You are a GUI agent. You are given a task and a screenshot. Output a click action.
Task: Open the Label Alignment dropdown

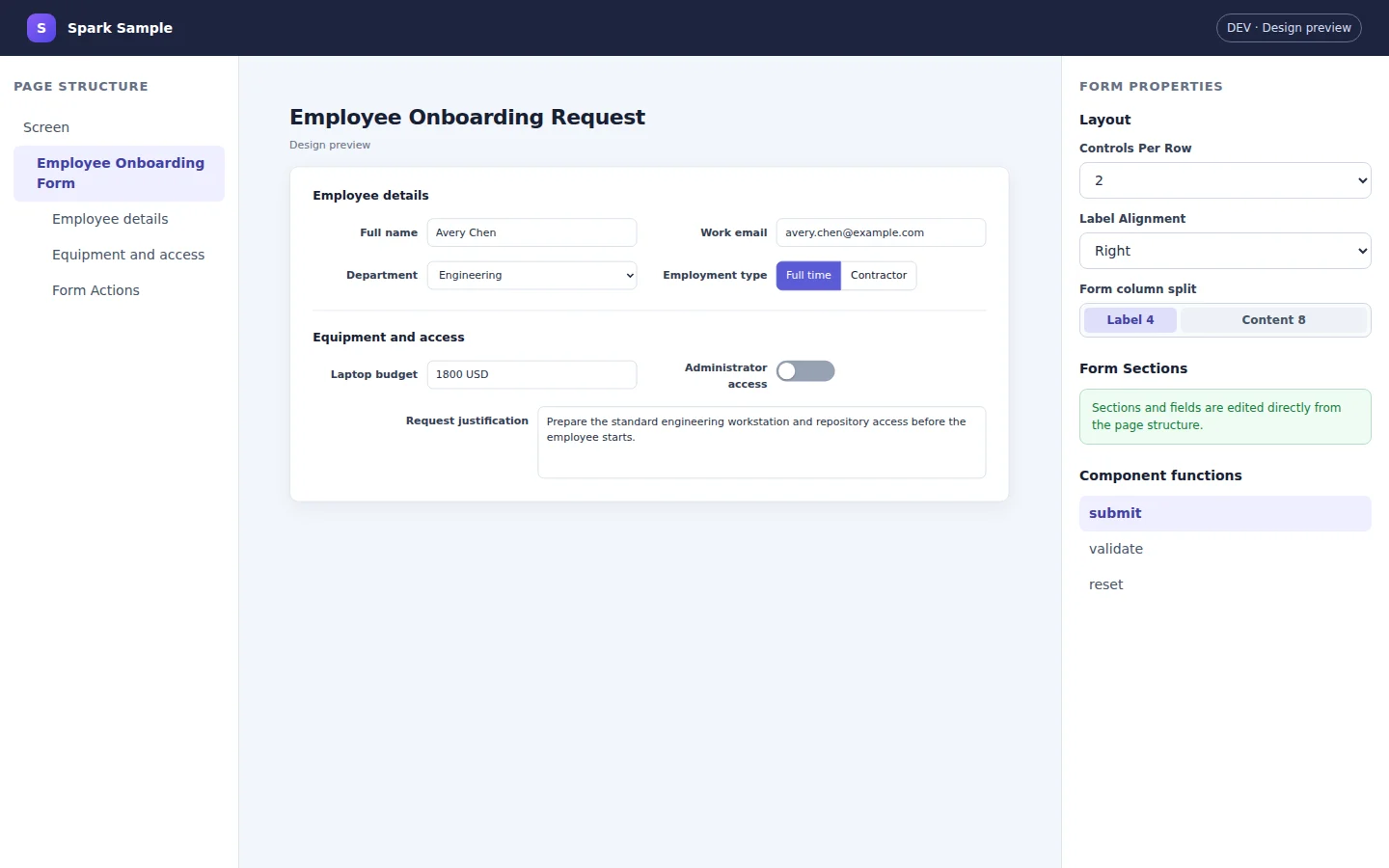click(x=1225, y=251)
